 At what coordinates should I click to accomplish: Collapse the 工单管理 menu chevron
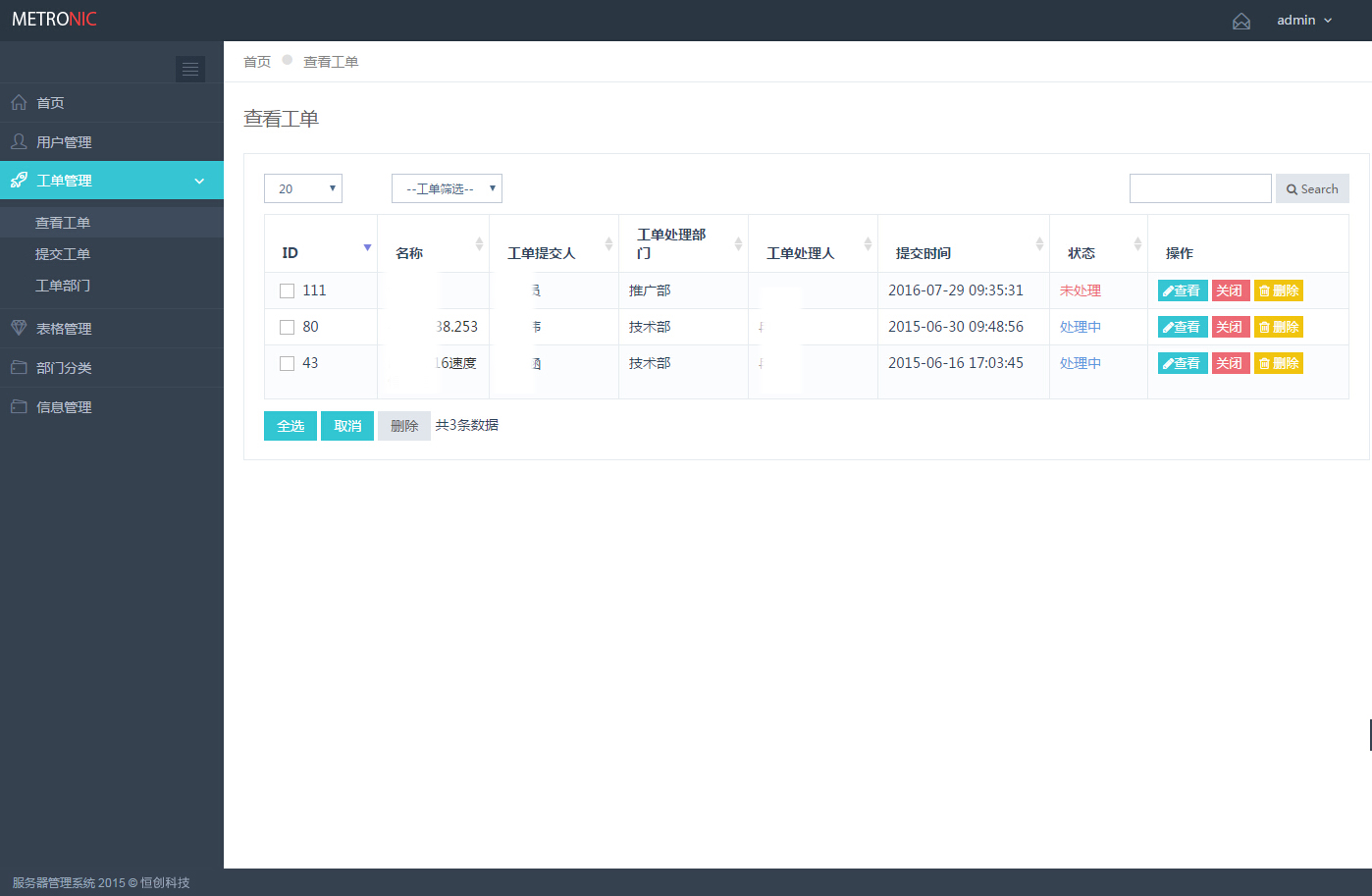click(199, 181)
